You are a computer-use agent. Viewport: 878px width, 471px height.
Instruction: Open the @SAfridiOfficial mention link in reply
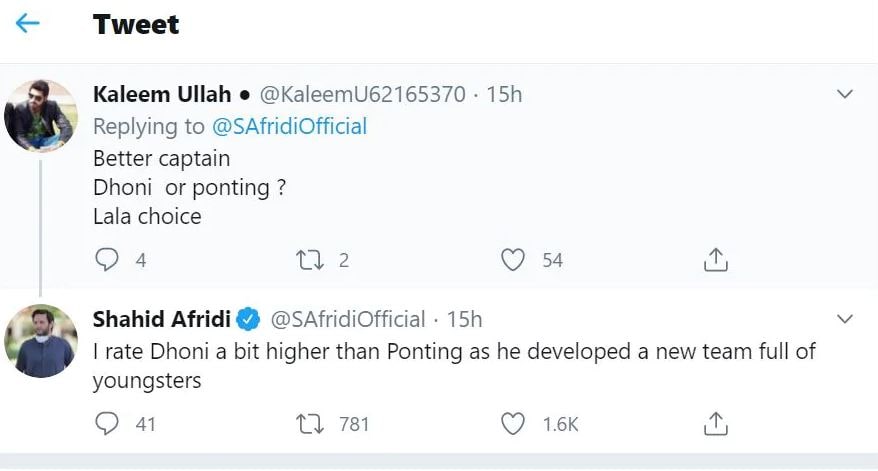pyautogui.click(x=289, y=126)
